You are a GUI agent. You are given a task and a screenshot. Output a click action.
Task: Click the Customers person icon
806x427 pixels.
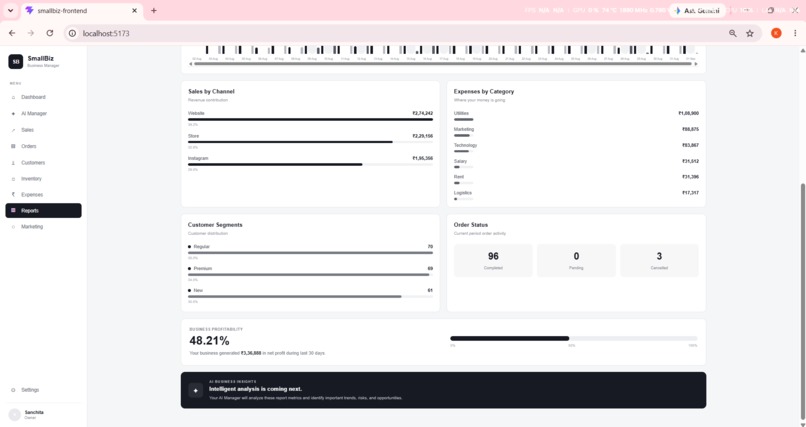(13, 163)
